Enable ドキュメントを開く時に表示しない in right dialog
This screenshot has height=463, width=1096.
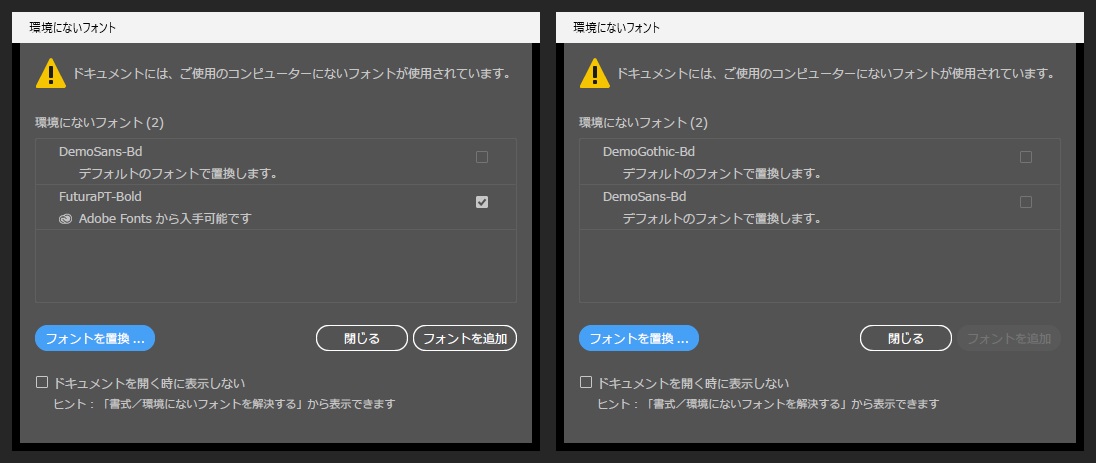pyautogui.click(x=586, y=382)
